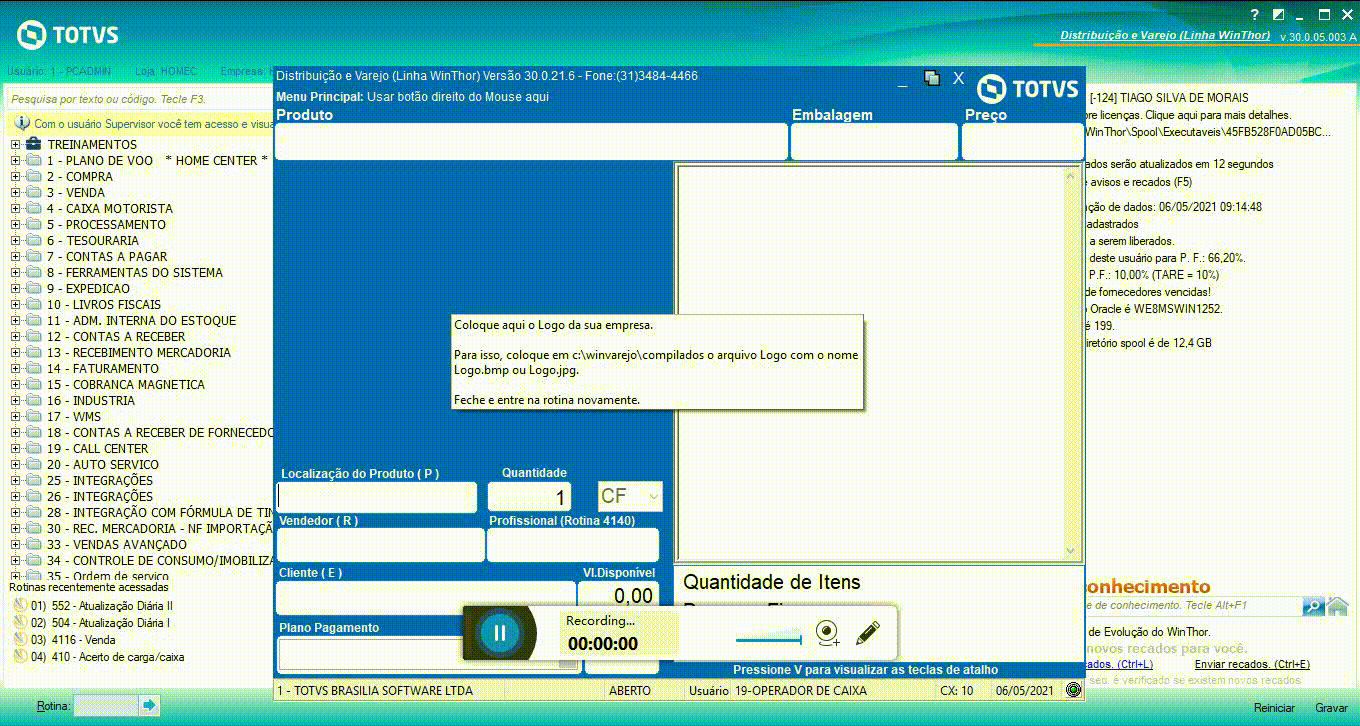The height and width of the screenshot is (726, 1360).
Task: Select 9 - EXPEDICAO in the tree
Action: pos(88,289)
